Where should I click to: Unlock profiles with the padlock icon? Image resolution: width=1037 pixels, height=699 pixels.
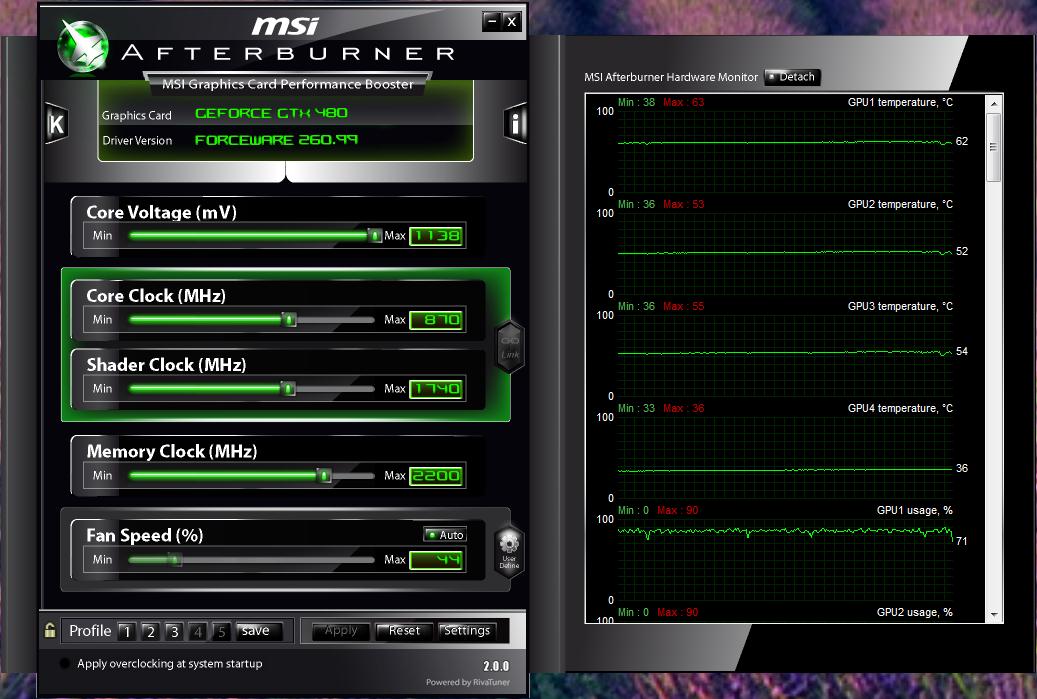50,630
